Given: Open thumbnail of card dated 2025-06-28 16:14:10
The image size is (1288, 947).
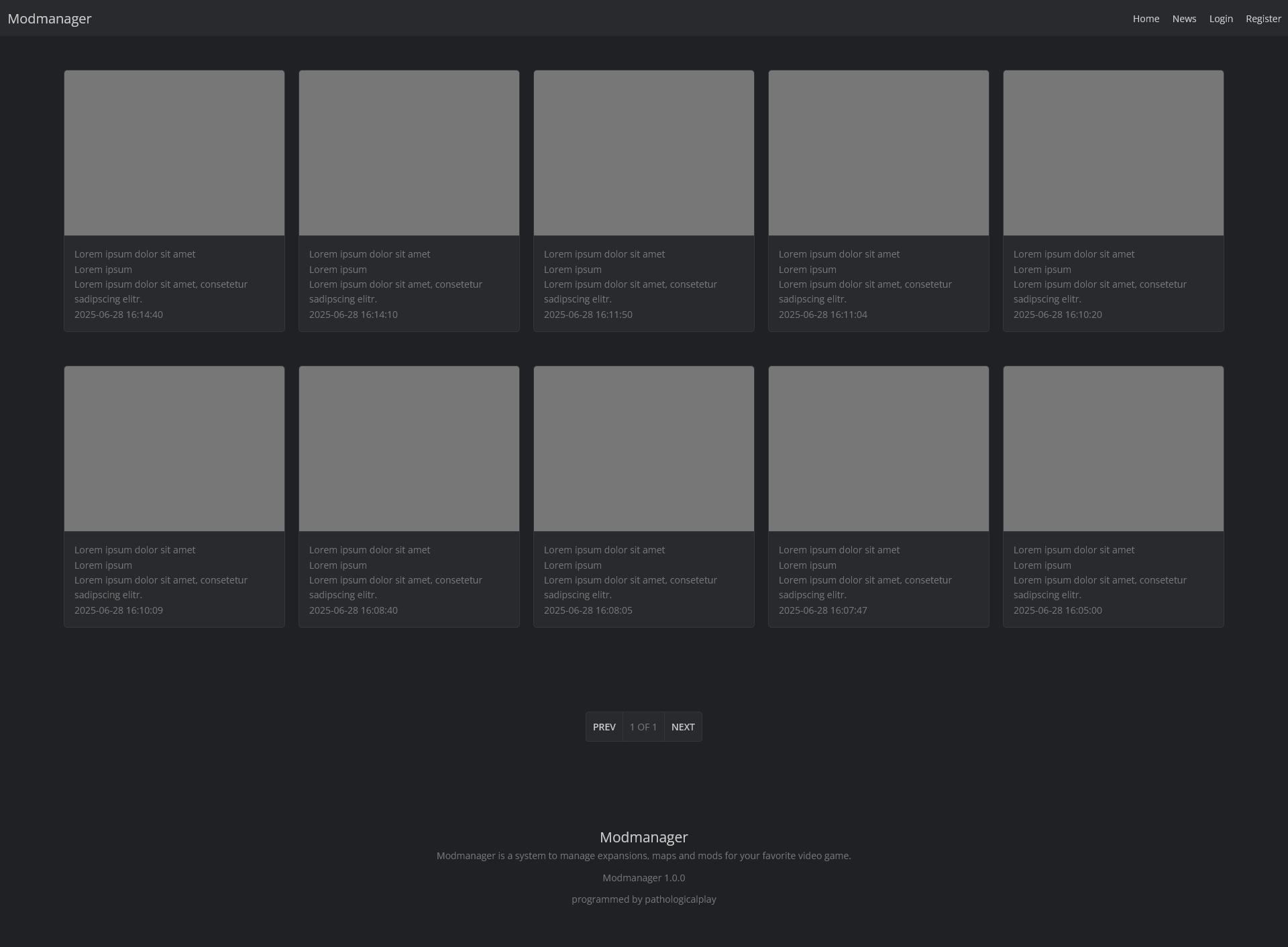Looking at the screenshot, I should coord(409,153).
